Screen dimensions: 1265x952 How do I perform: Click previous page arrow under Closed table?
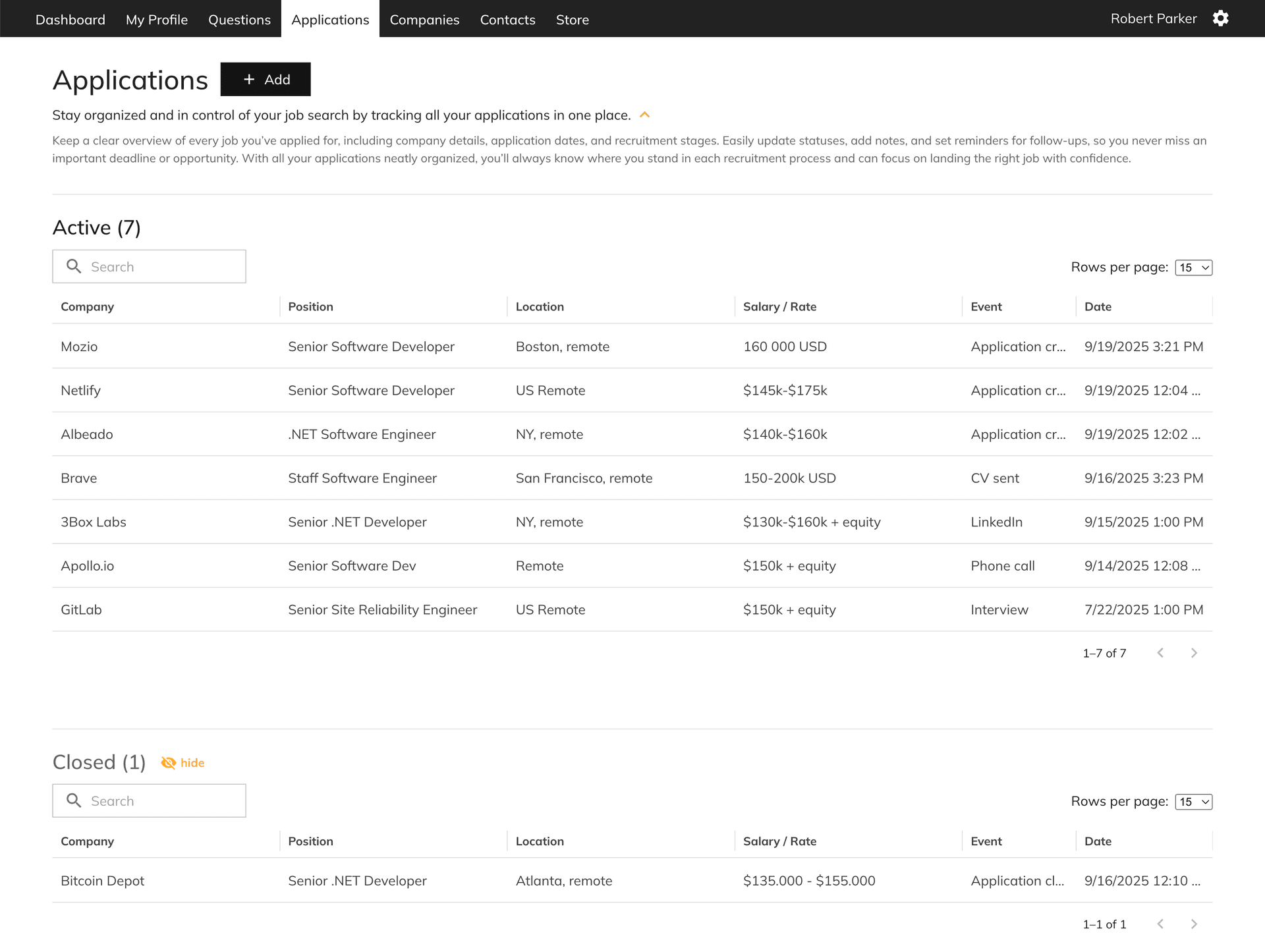1161,924
